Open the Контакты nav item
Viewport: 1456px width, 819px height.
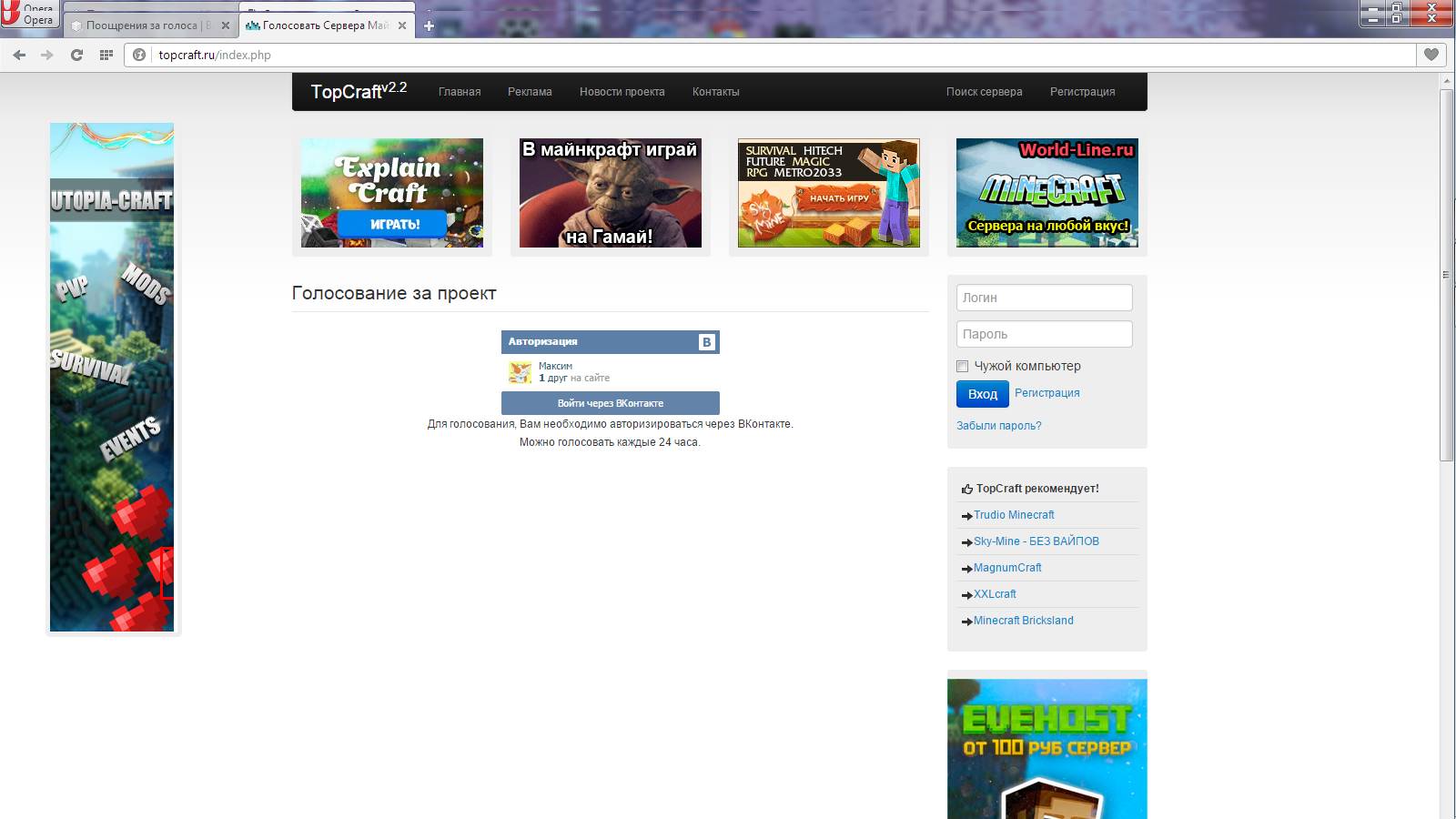716,92
